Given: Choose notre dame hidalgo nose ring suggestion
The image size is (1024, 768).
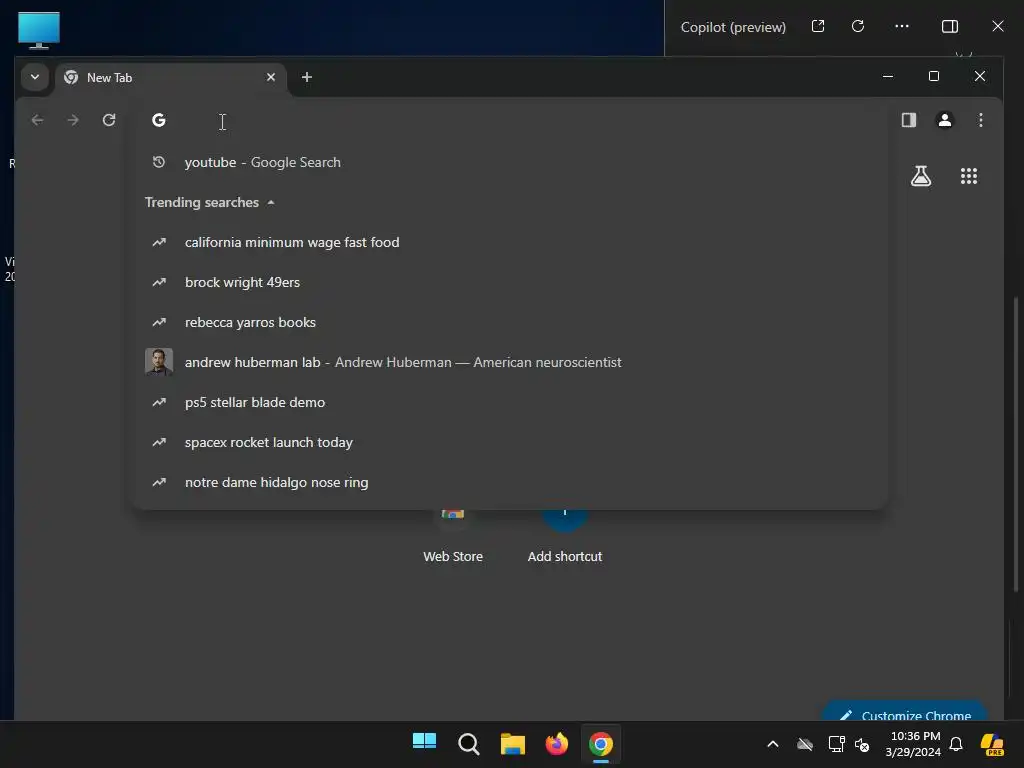Looking at the screenshot, I should 509,482.
